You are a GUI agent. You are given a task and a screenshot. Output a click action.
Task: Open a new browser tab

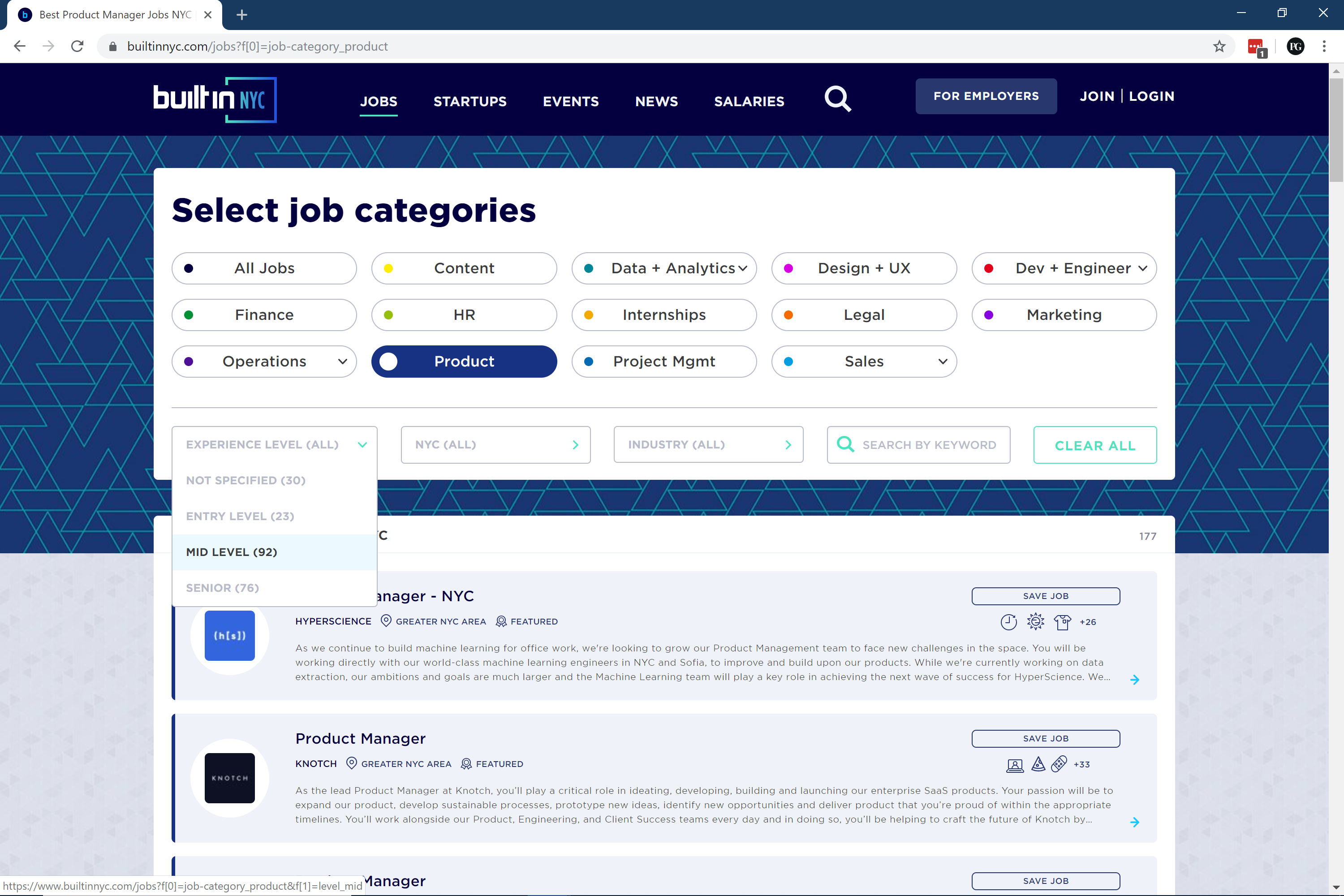coord(241,15)
